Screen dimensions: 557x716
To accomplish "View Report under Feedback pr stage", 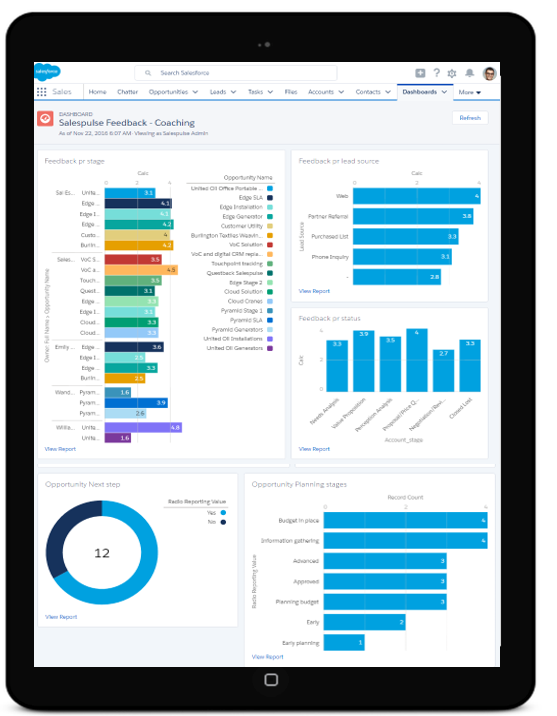I will (x=60, y=449).
